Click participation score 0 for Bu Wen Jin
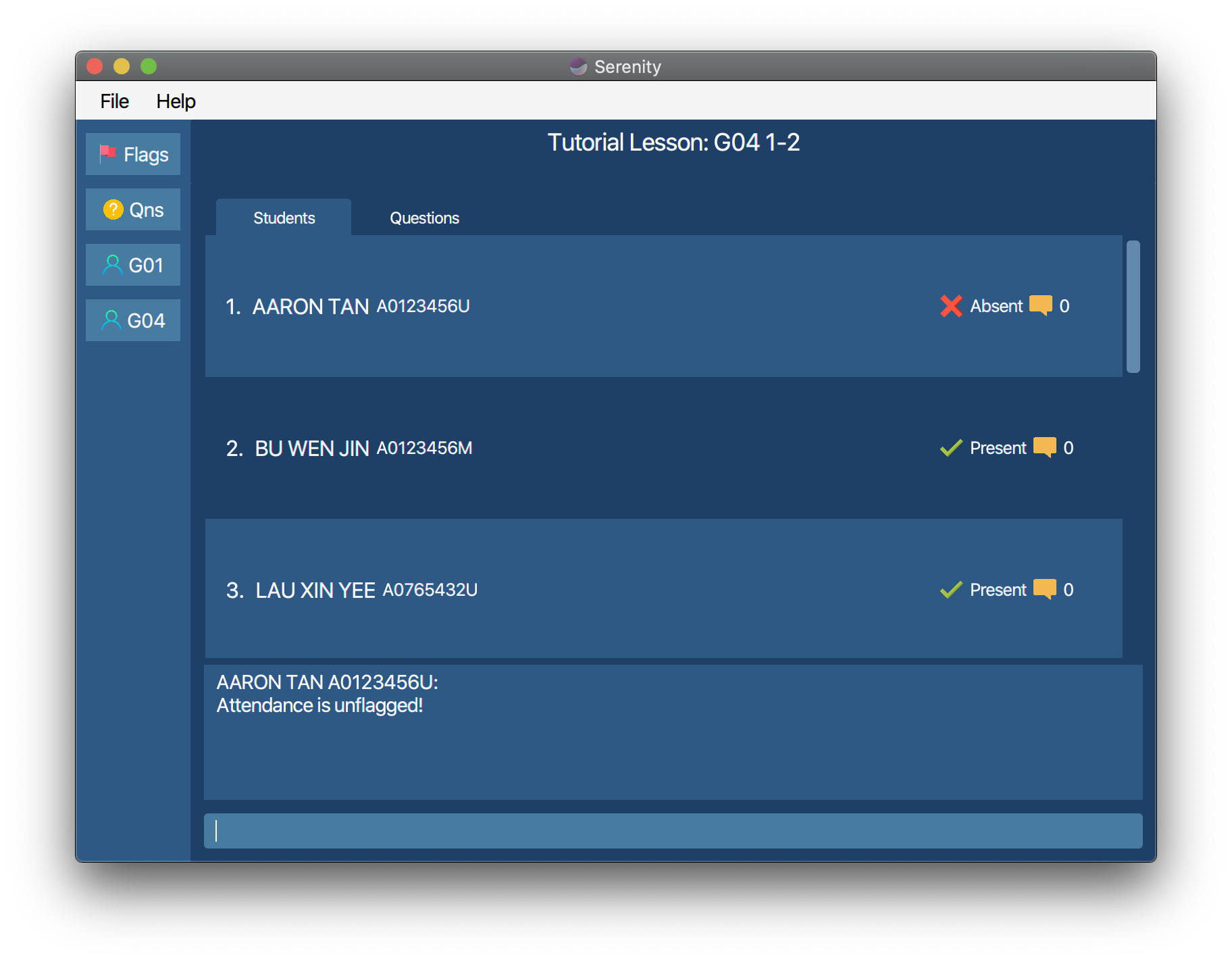This screenshot has width=1232, height=962. pyautogui.click(x=1069, y=448)
